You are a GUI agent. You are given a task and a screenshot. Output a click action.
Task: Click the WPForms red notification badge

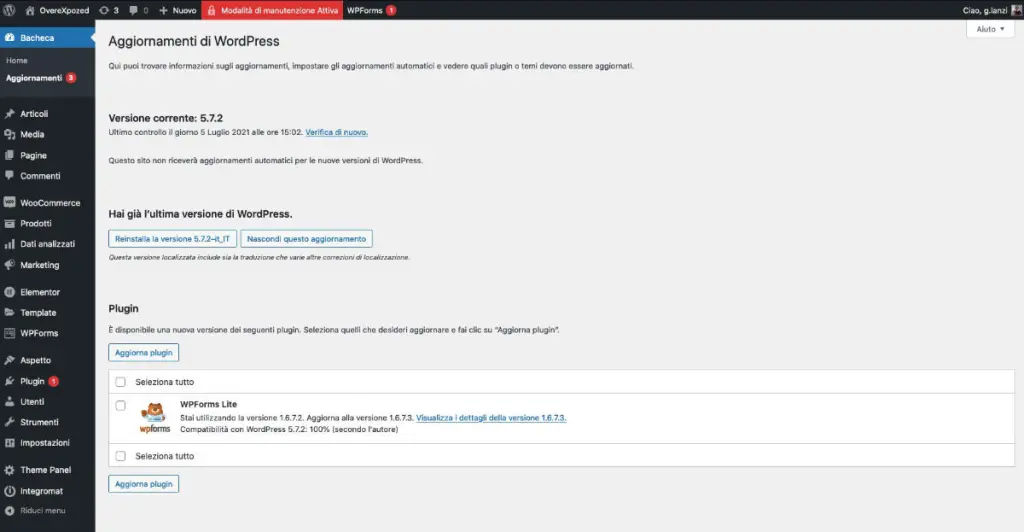(x=391, y=10)
